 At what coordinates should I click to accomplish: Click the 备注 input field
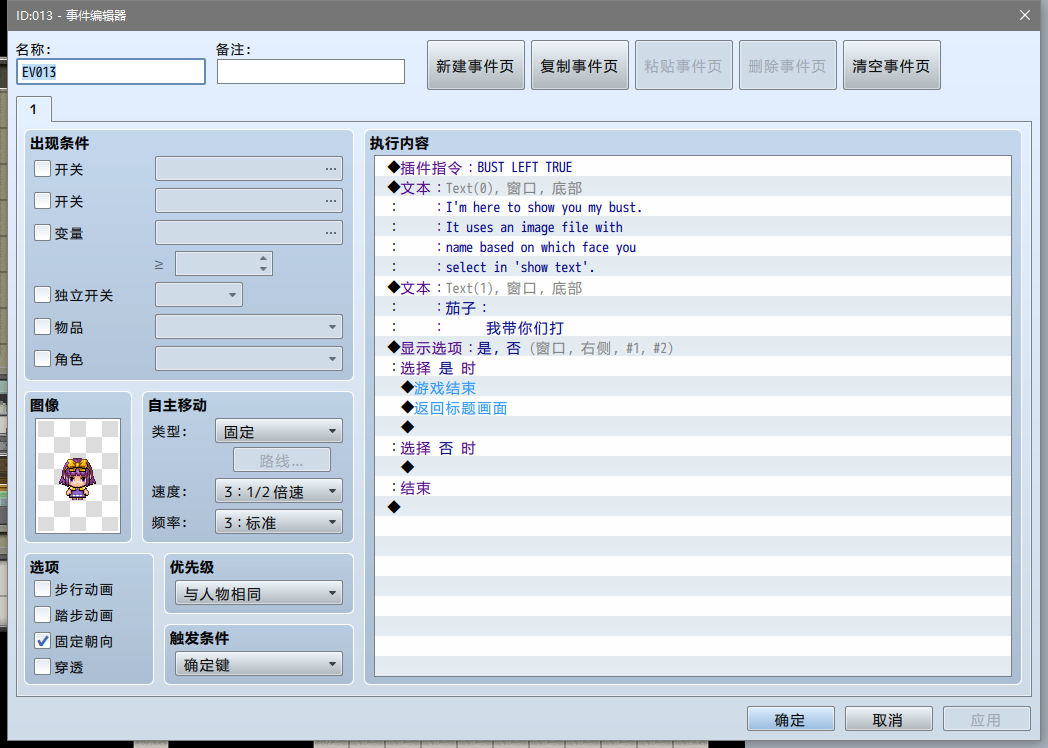point(311,72)
